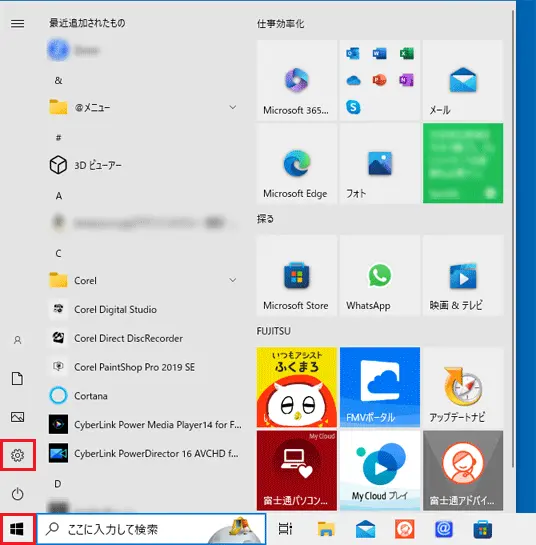Image resolution: width=536 pixels, height=545 pixels.
Task: Open the green live tile
Action: point(463,163)
